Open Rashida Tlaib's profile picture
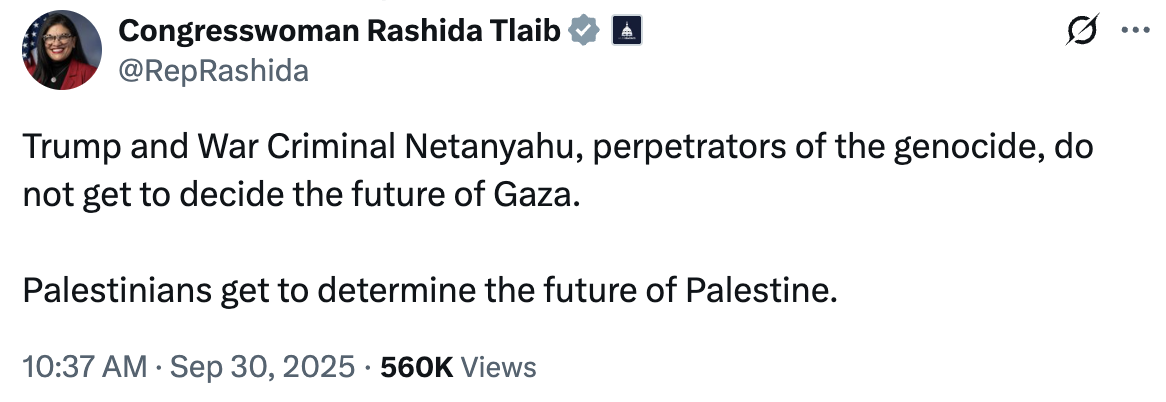 (x=59, y=51)
